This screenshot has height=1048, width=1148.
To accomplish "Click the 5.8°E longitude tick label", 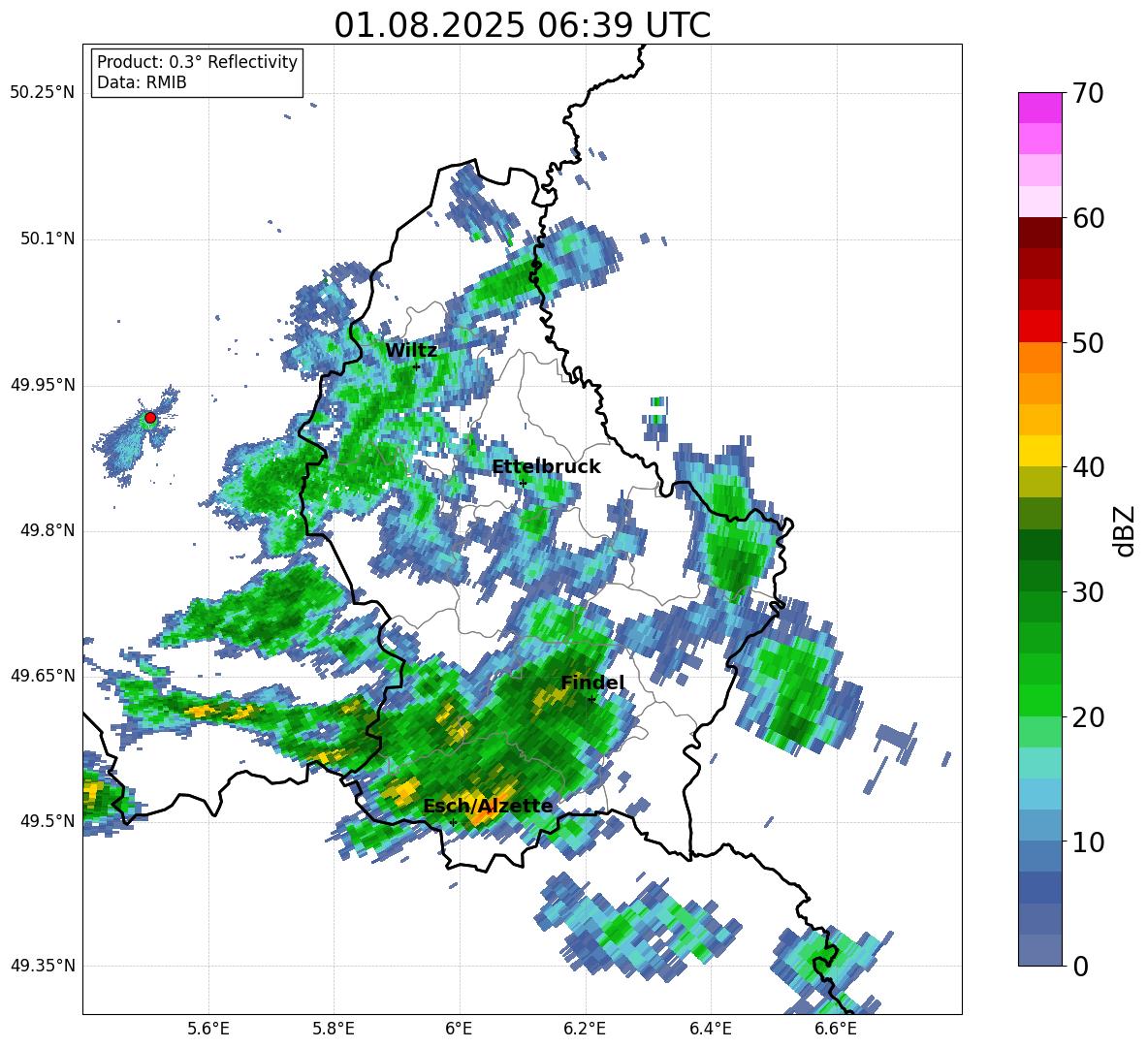I will click(x=334, y=1029).
